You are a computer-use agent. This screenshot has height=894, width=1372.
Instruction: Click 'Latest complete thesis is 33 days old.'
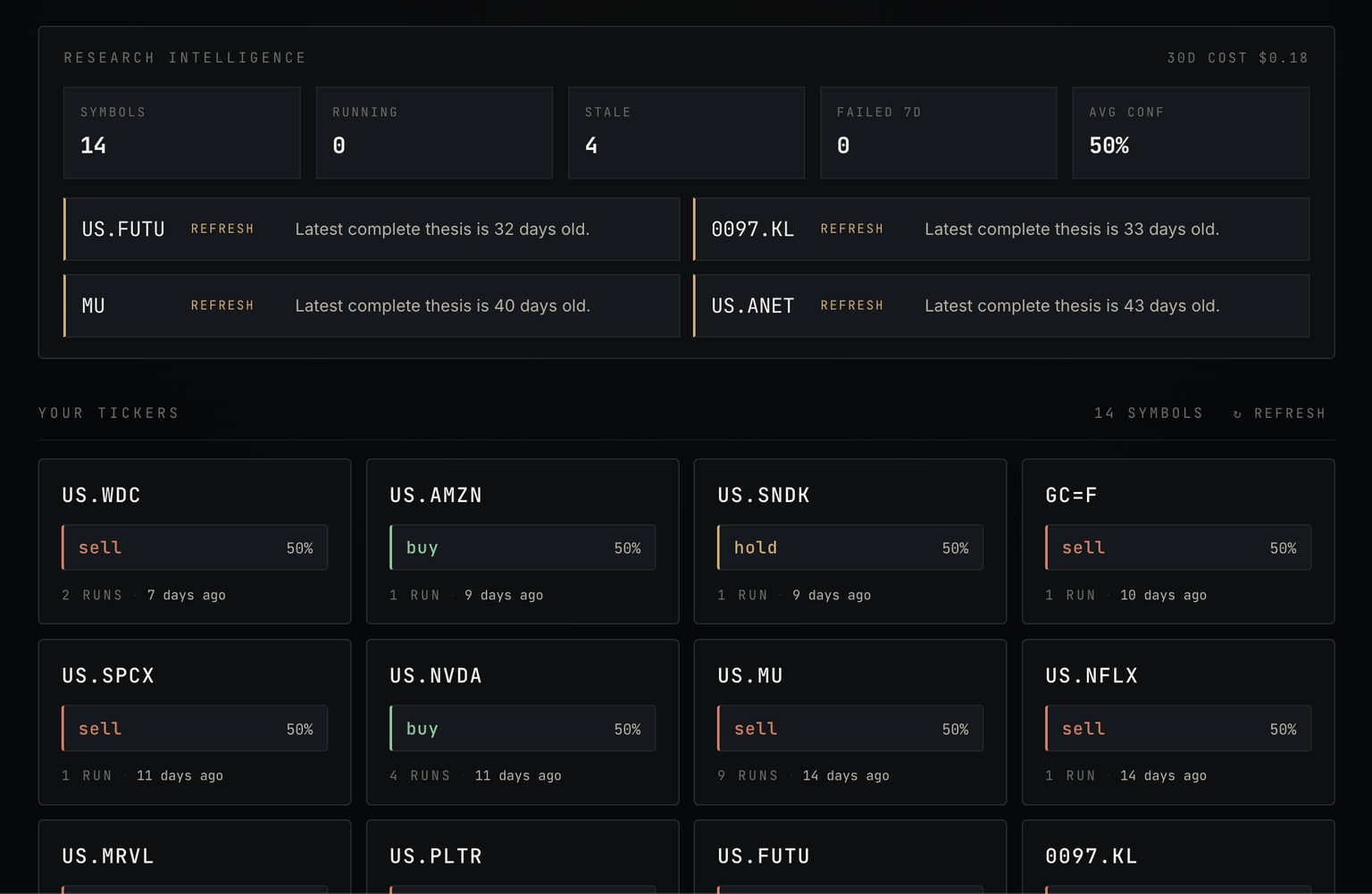[x=1072, y=229]
